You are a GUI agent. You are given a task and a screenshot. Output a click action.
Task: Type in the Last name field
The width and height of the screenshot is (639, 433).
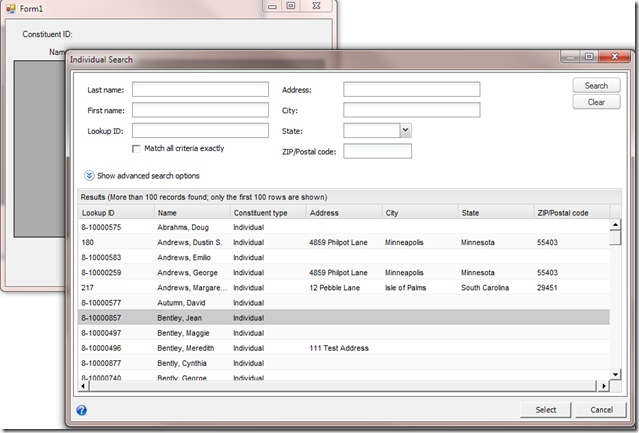pyautogui.click(x=200, y=90)
